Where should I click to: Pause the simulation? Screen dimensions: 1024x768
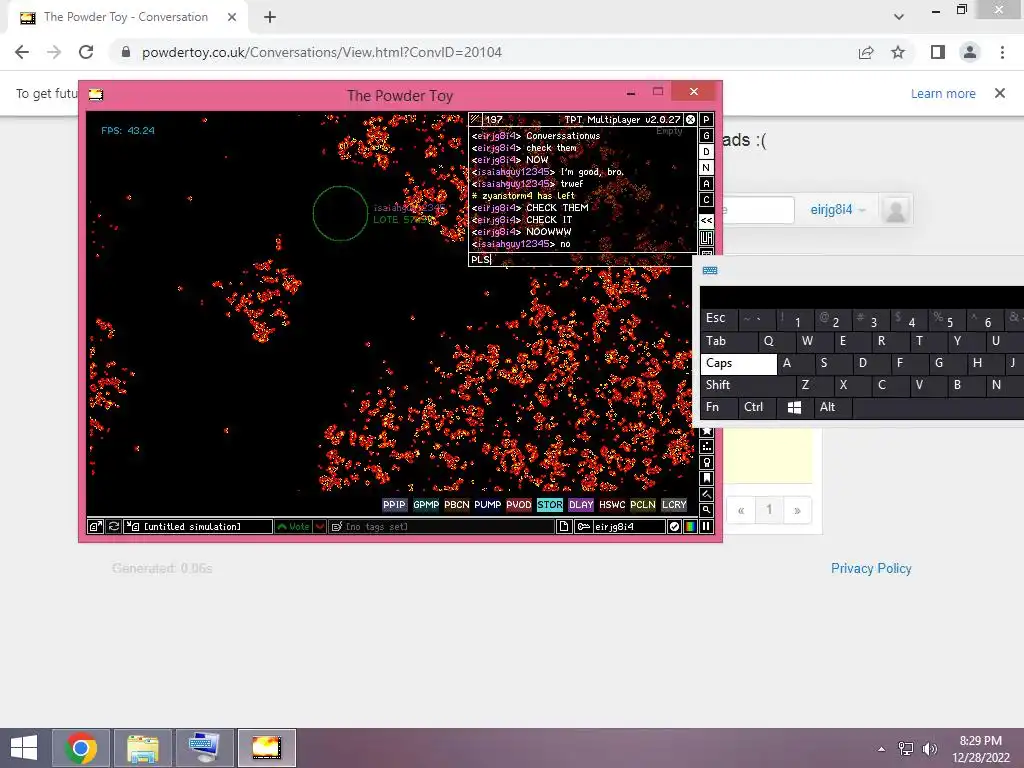(x=706, y=526)
